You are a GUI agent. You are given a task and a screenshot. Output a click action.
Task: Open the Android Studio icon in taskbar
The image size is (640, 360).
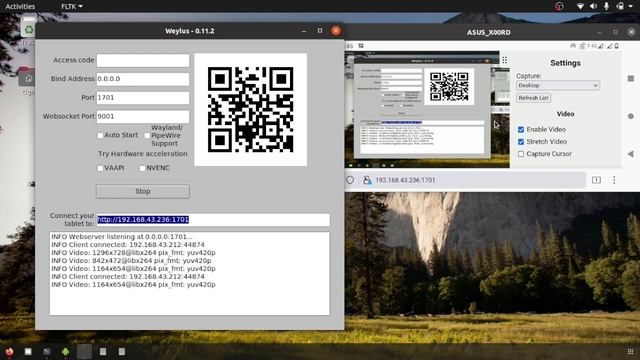(x=65, y=351)
